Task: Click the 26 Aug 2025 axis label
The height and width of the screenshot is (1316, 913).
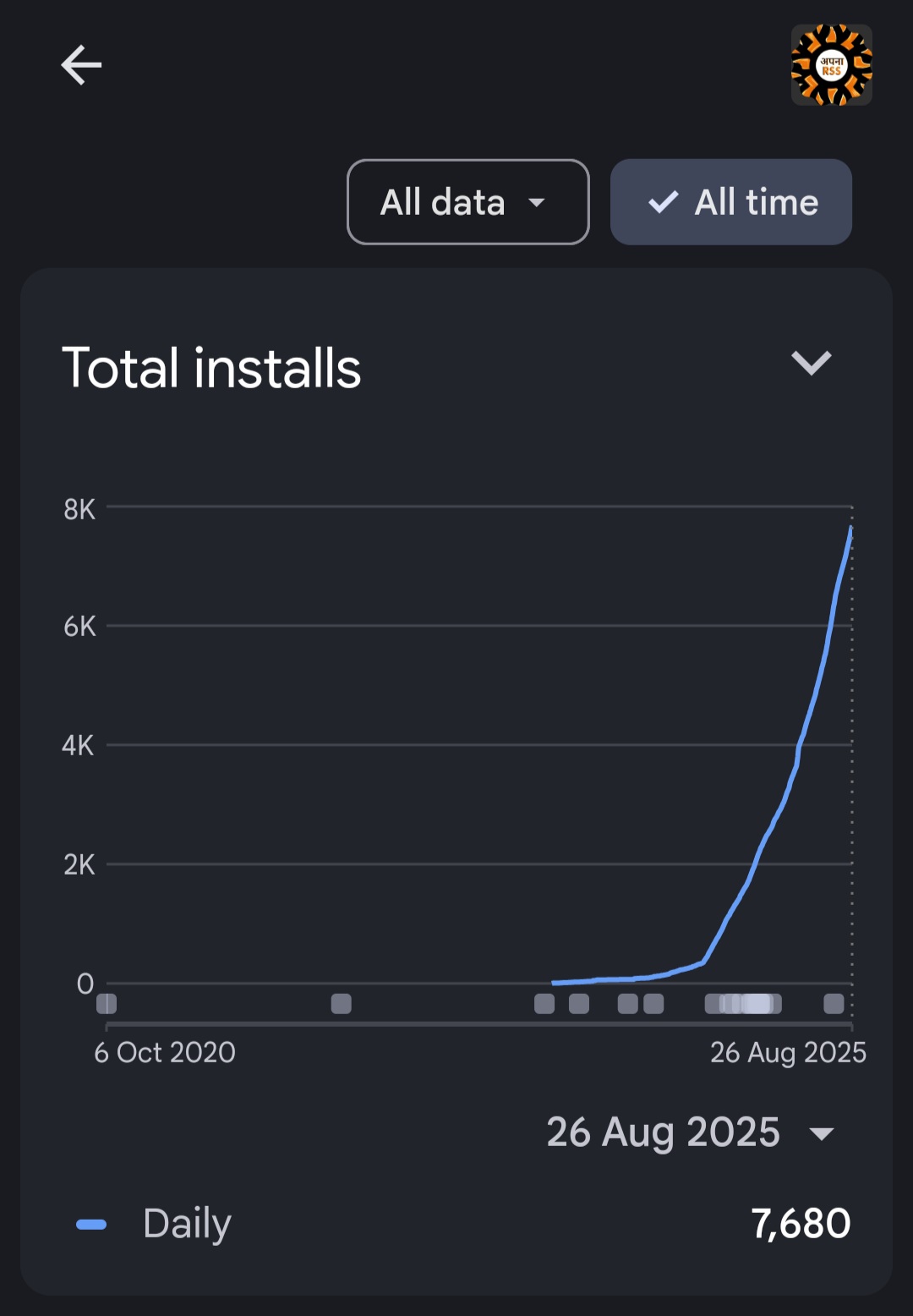Action: [788, 1053]
